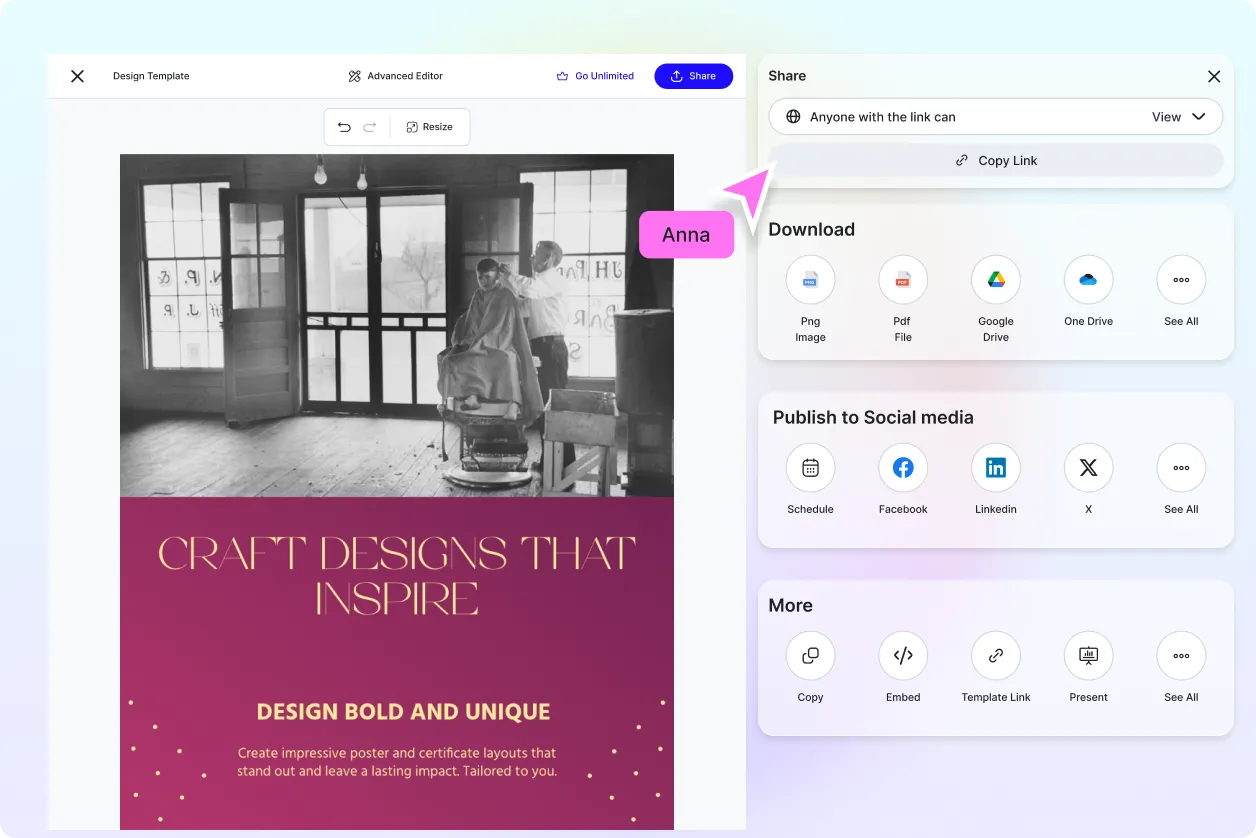Open the Advanced Editor
Viewport: 1256px width, 838px height.
pos(395,76)
